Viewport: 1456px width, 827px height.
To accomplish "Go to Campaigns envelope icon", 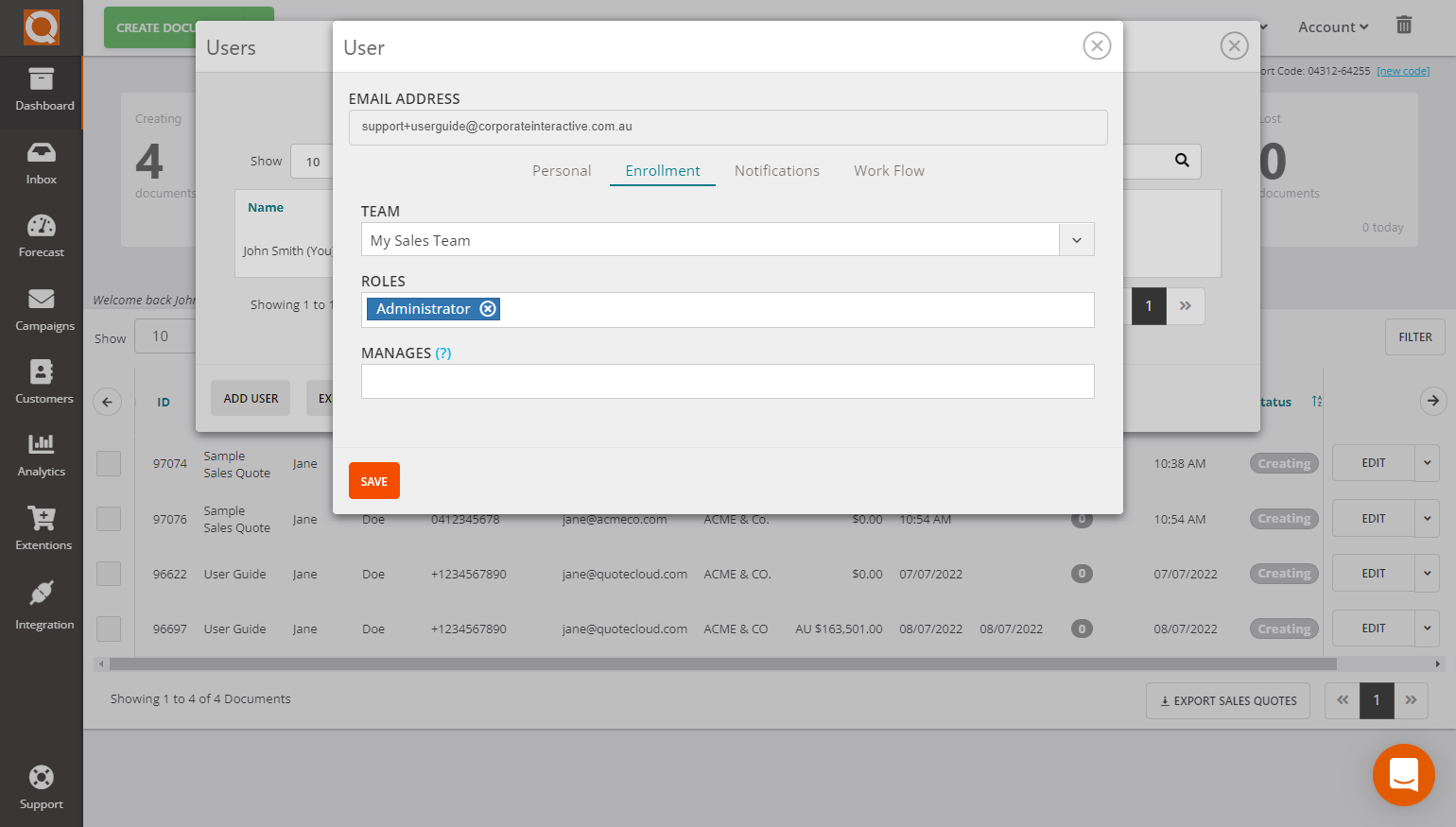I will coord(41,300).
